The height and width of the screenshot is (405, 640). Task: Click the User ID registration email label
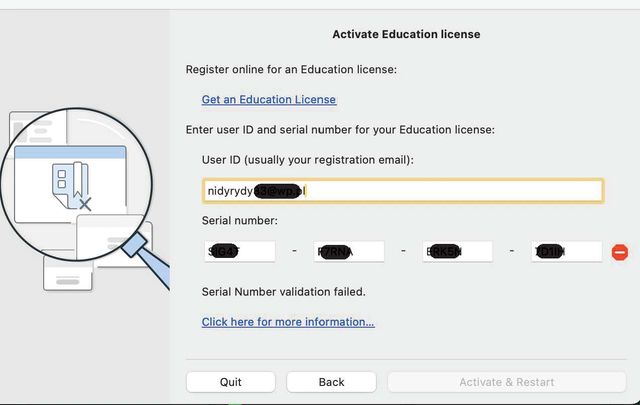307,160
